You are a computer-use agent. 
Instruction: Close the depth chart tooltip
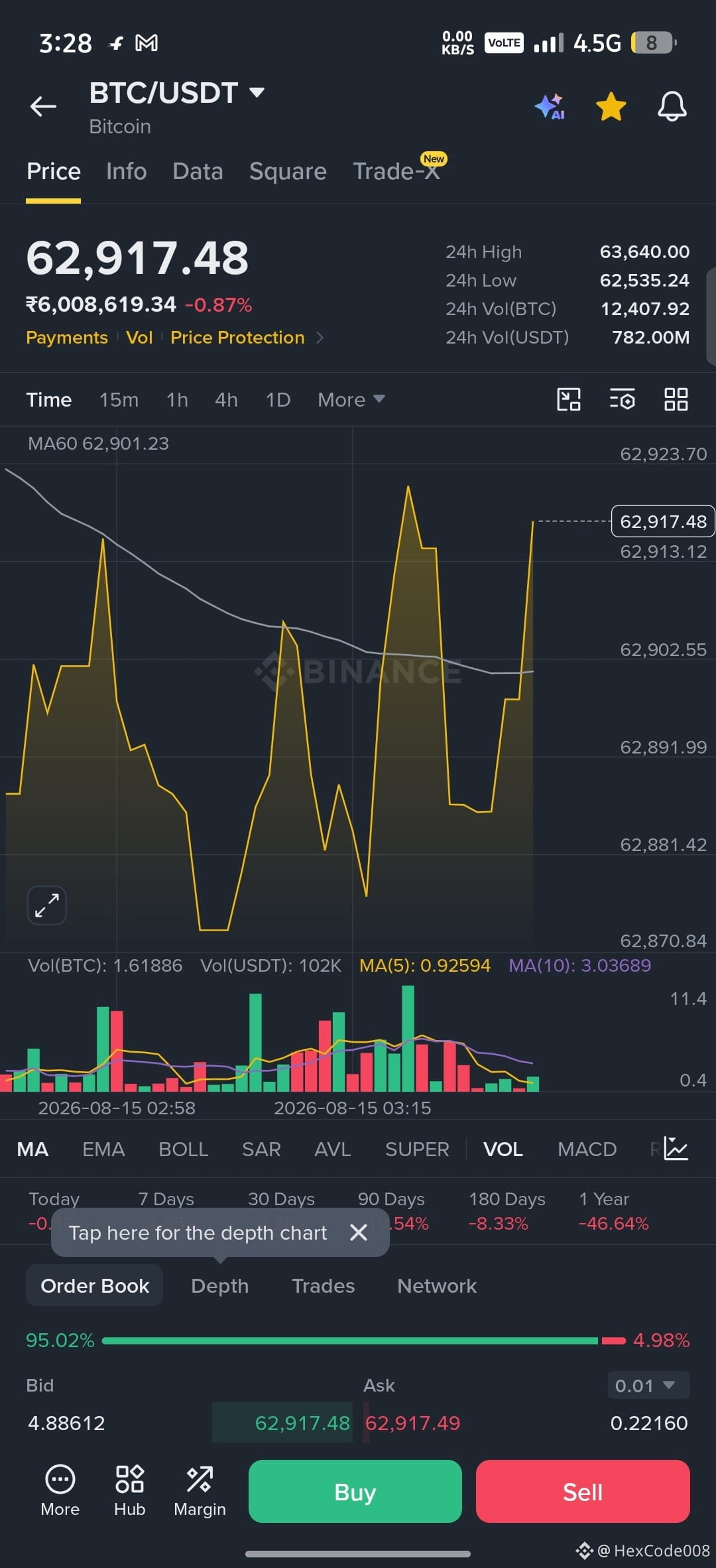tap(359, 1232)
